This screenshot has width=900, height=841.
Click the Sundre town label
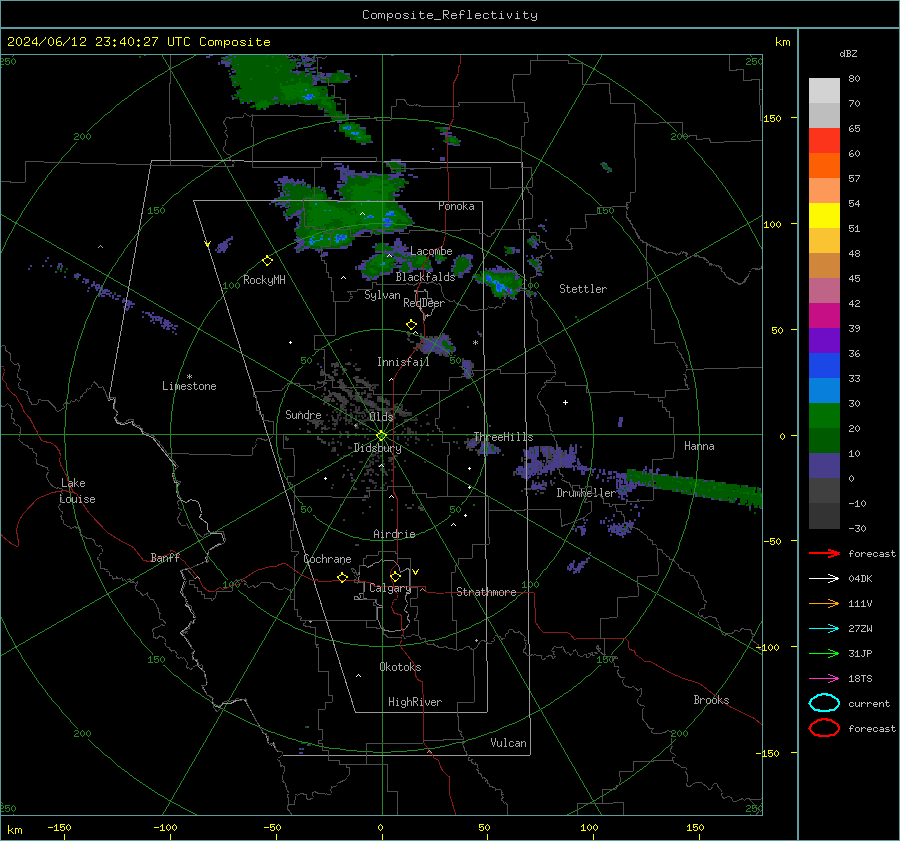(303, 414)
